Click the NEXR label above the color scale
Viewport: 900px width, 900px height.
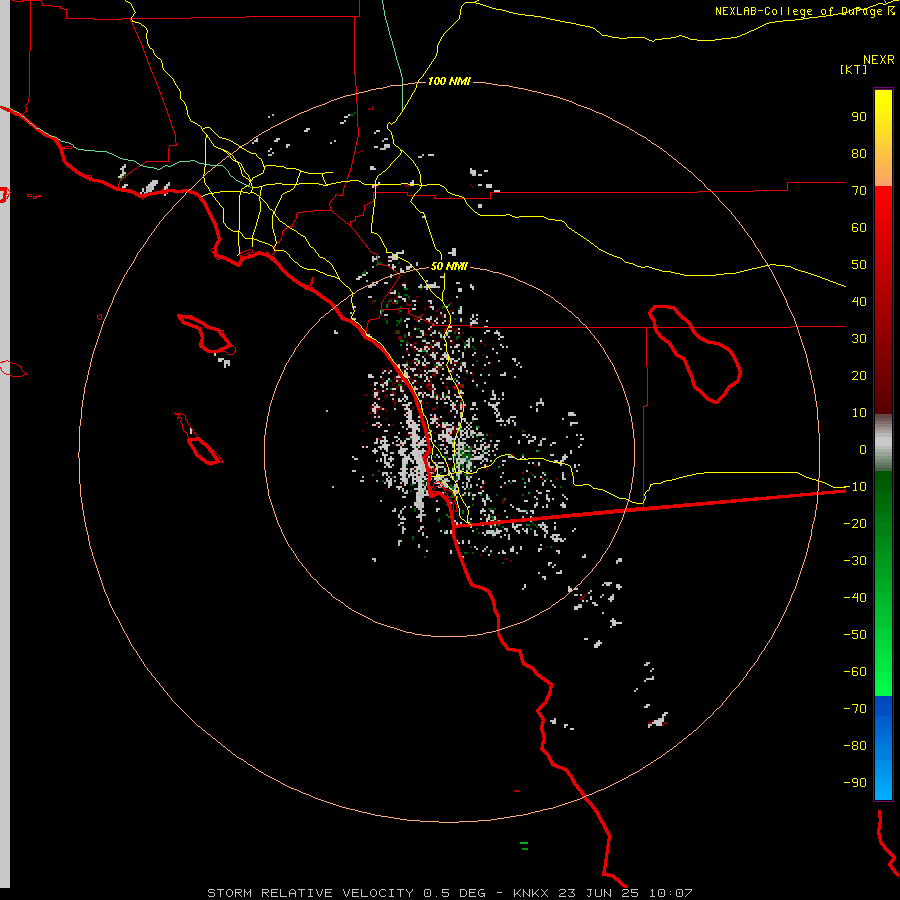click(879, 60)
